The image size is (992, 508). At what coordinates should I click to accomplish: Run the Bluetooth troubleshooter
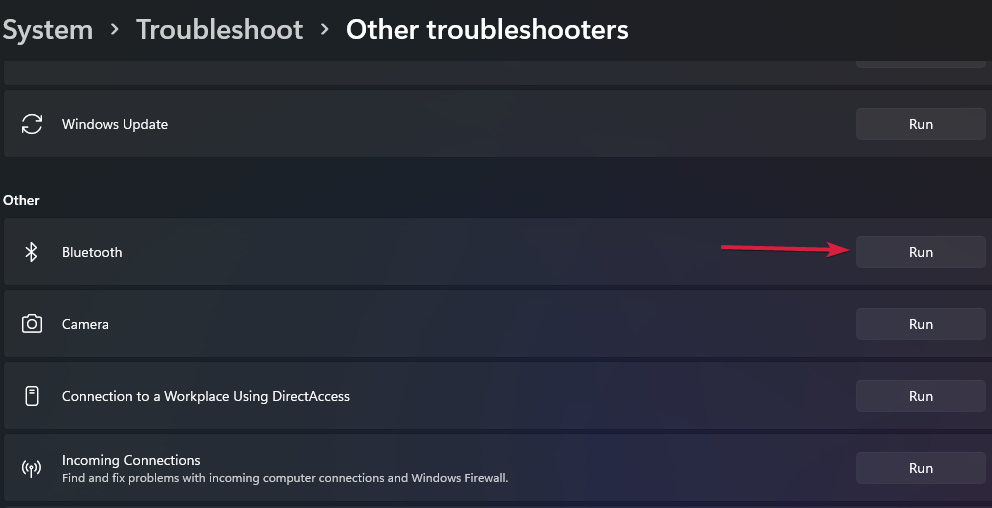coord(920,252)
